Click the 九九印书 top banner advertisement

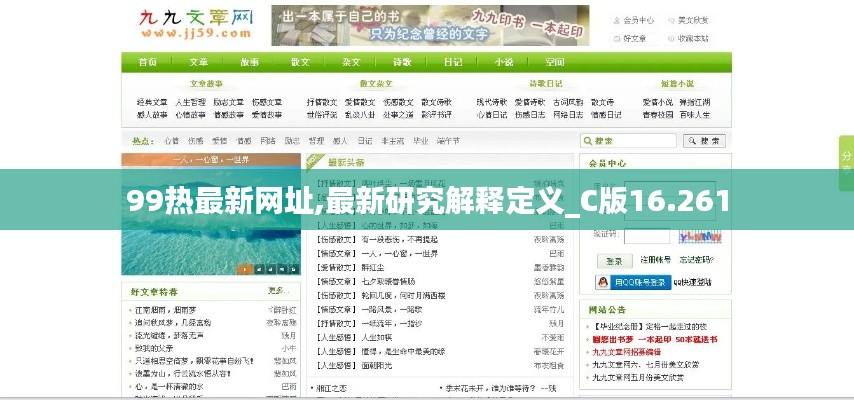[x=430, y=26]
